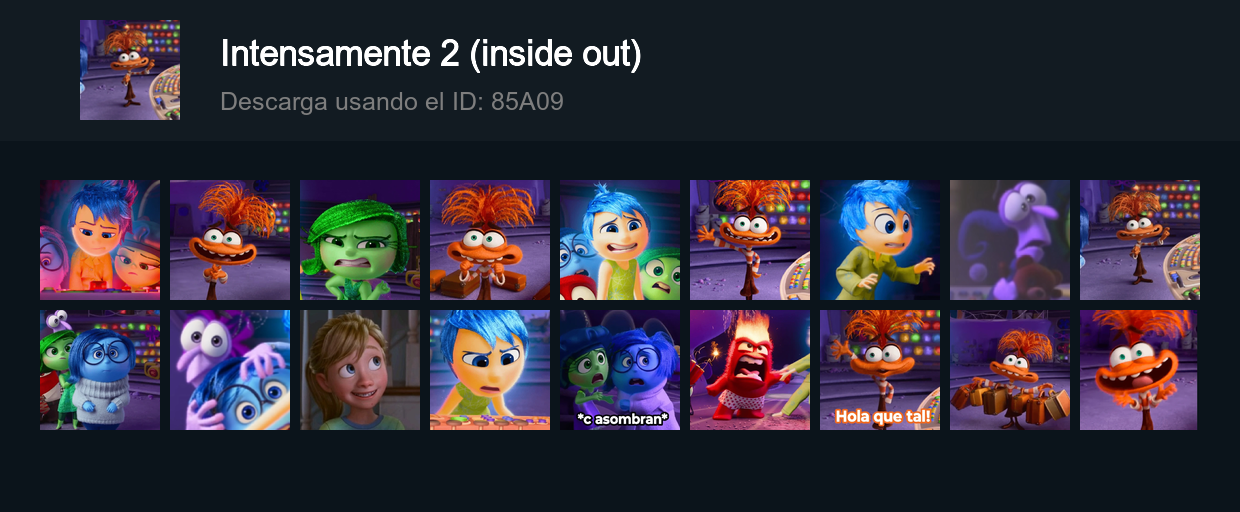Viewport: 1240px width, 512px height.
Task: Pick Sadness in white sweater sticker
Action: pyautogui.click(x=100, y=370)
